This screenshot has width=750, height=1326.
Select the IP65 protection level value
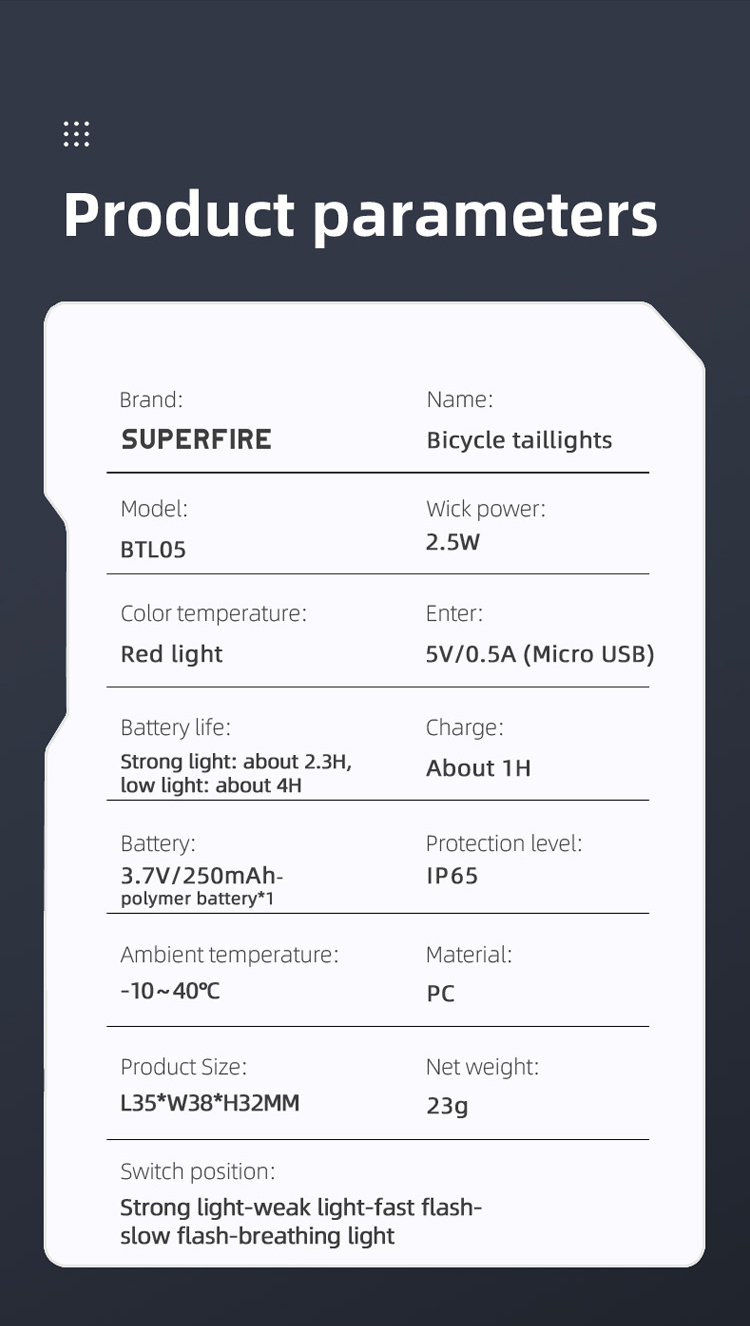click(x=452, y=876)
